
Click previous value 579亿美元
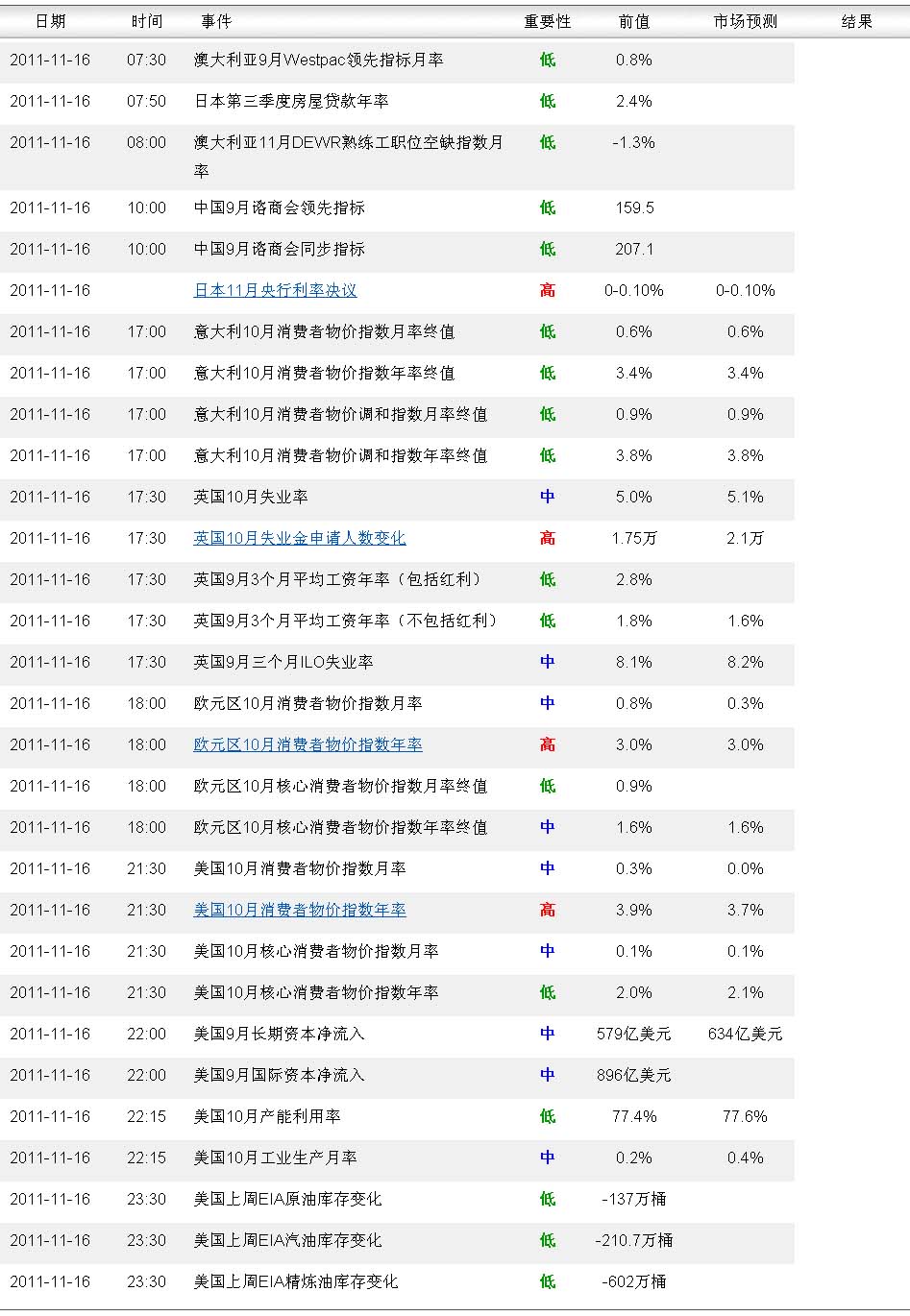click(634, 1034)
